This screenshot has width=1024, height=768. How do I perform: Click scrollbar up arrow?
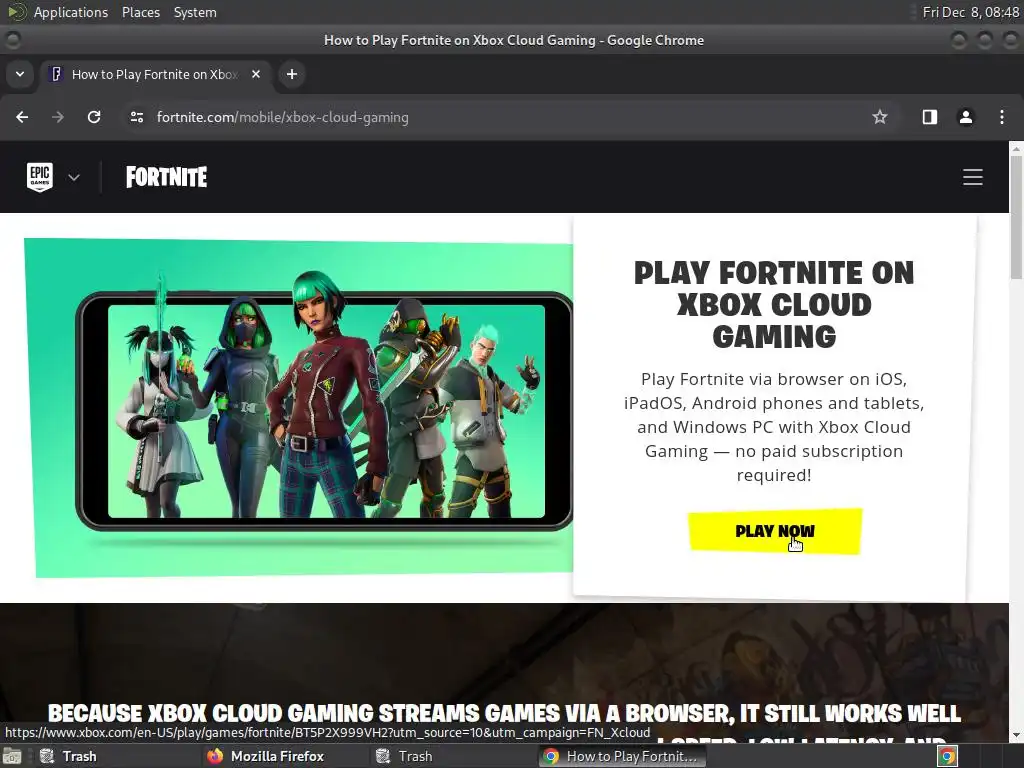(x=1016, y=148)
